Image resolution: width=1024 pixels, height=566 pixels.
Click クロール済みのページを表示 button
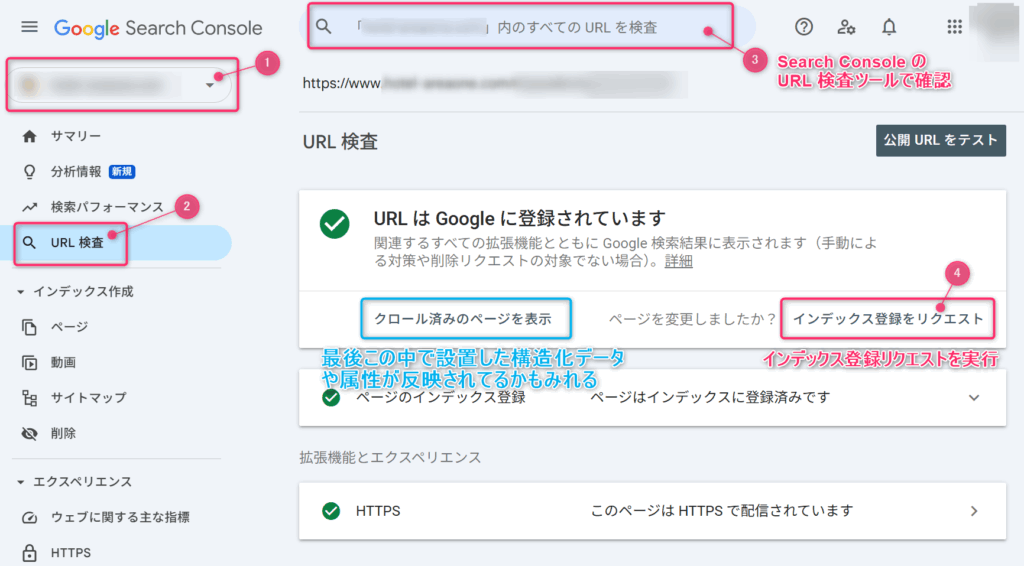tap(463, 319)
